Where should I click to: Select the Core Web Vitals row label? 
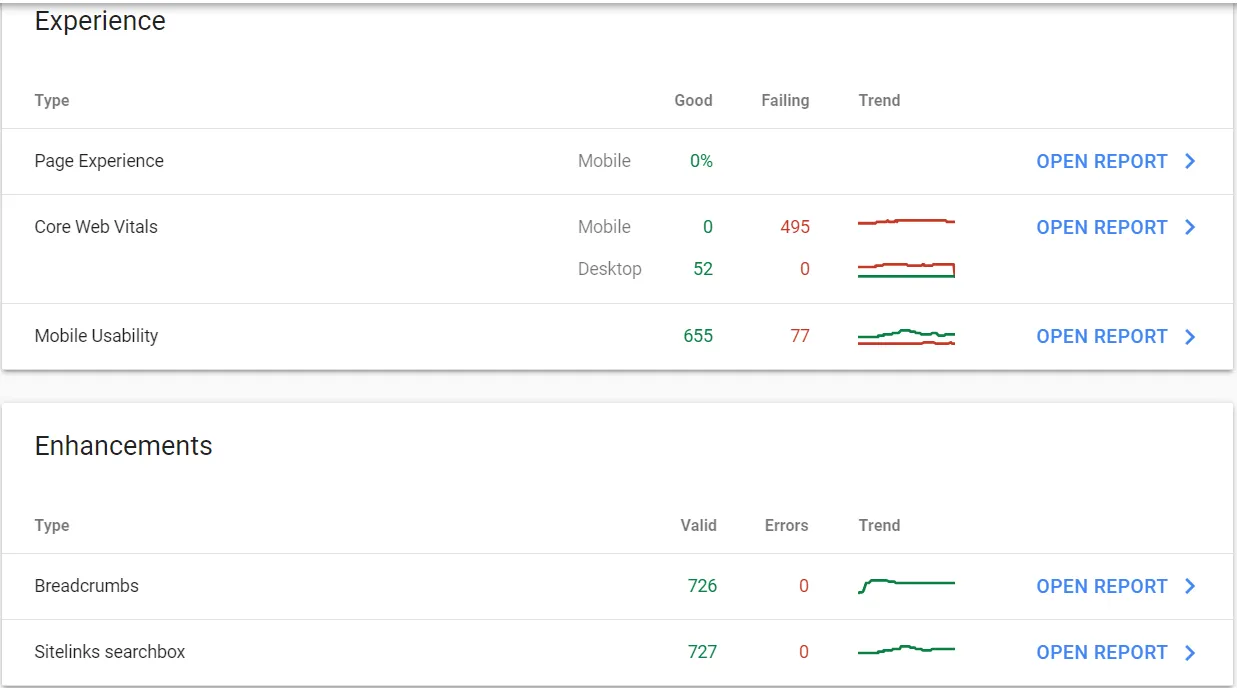click(96, 227)
